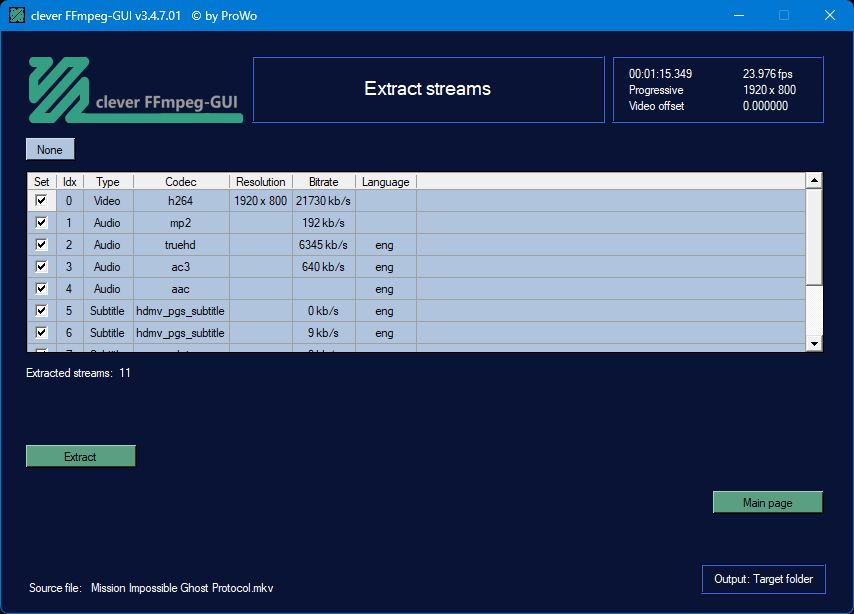854x614 pixels.
Task: Open the Output: Target folder selector
Action: 764,579
